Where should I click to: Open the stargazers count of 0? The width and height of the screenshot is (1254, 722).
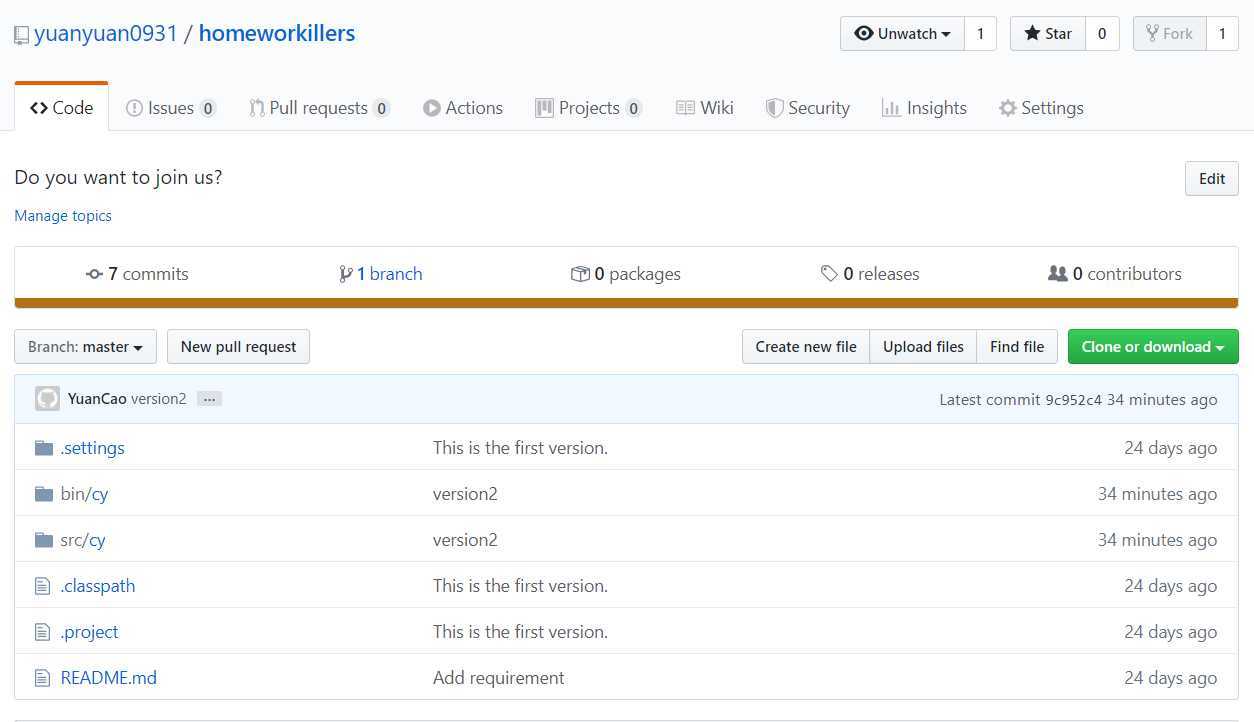tap(1102, 34)
